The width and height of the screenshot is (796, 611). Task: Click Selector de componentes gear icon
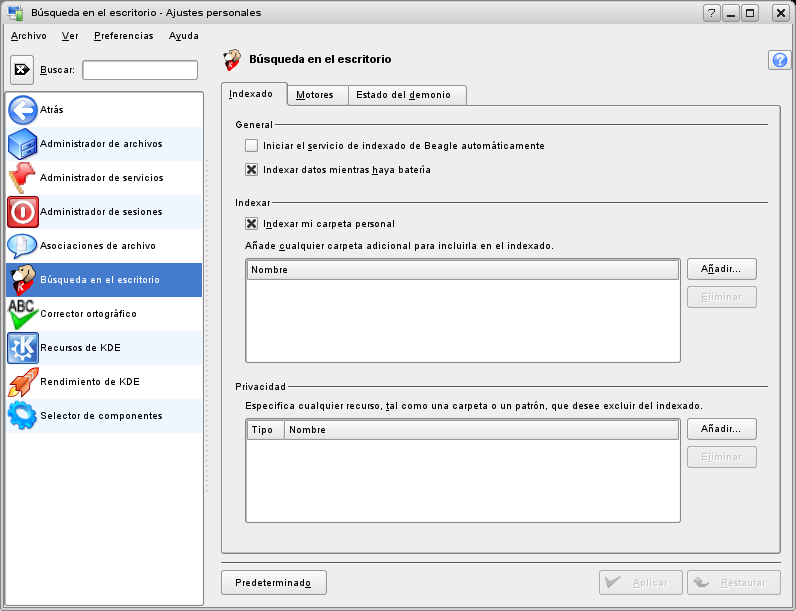(x=22, y=416)
